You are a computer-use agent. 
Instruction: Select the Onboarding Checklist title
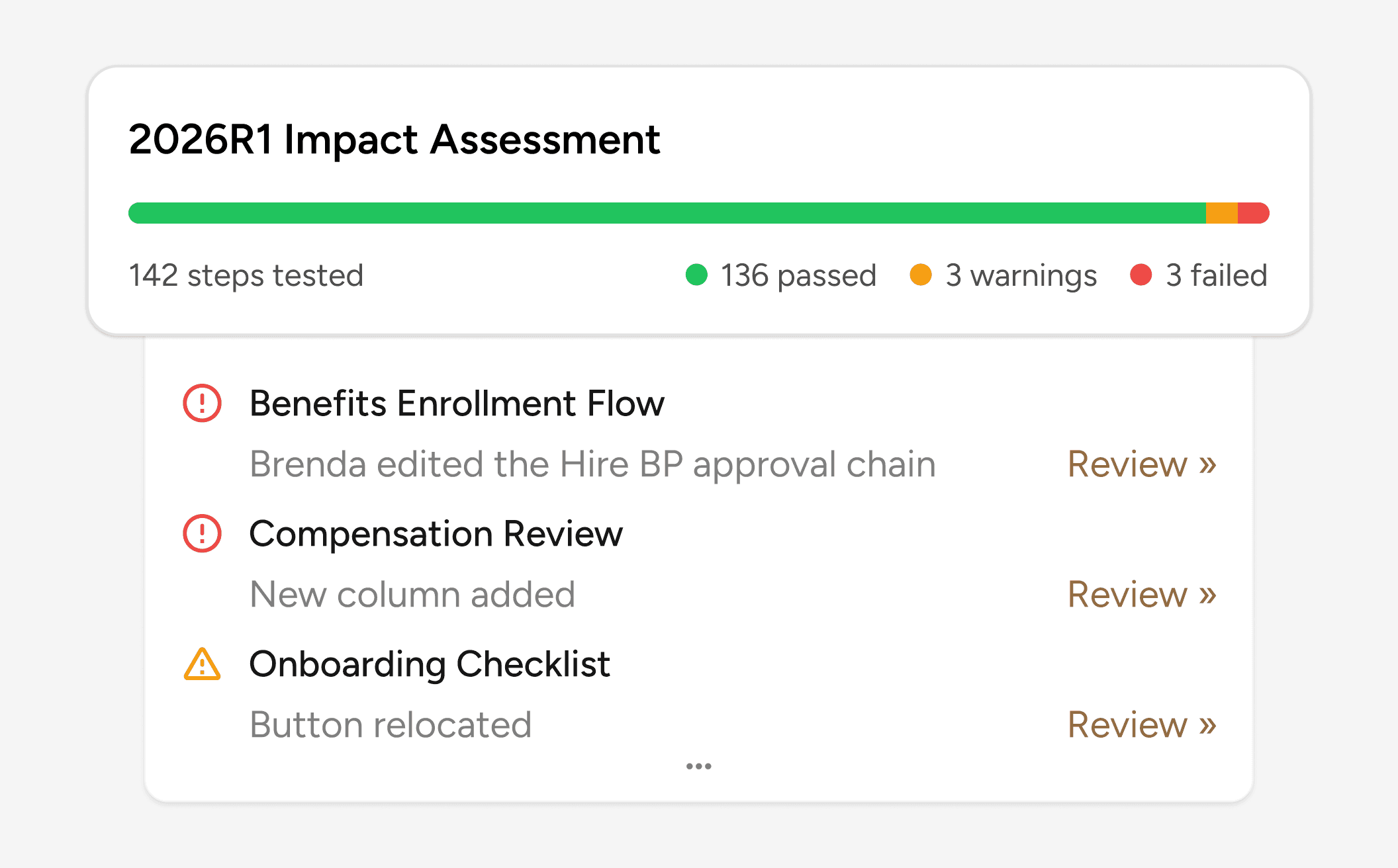click(x=430, y=664)
